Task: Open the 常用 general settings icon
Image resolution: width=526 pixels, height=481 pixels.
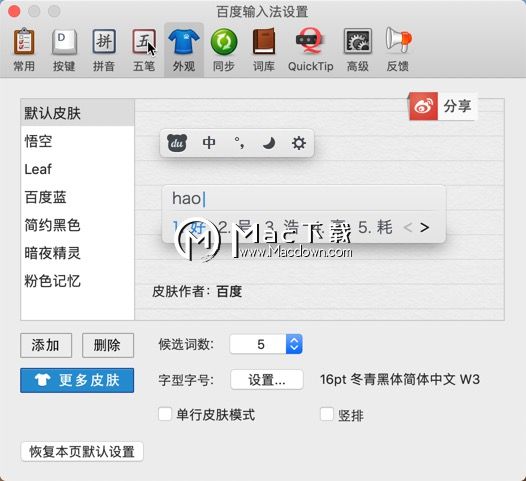Action: click(24, 50)
